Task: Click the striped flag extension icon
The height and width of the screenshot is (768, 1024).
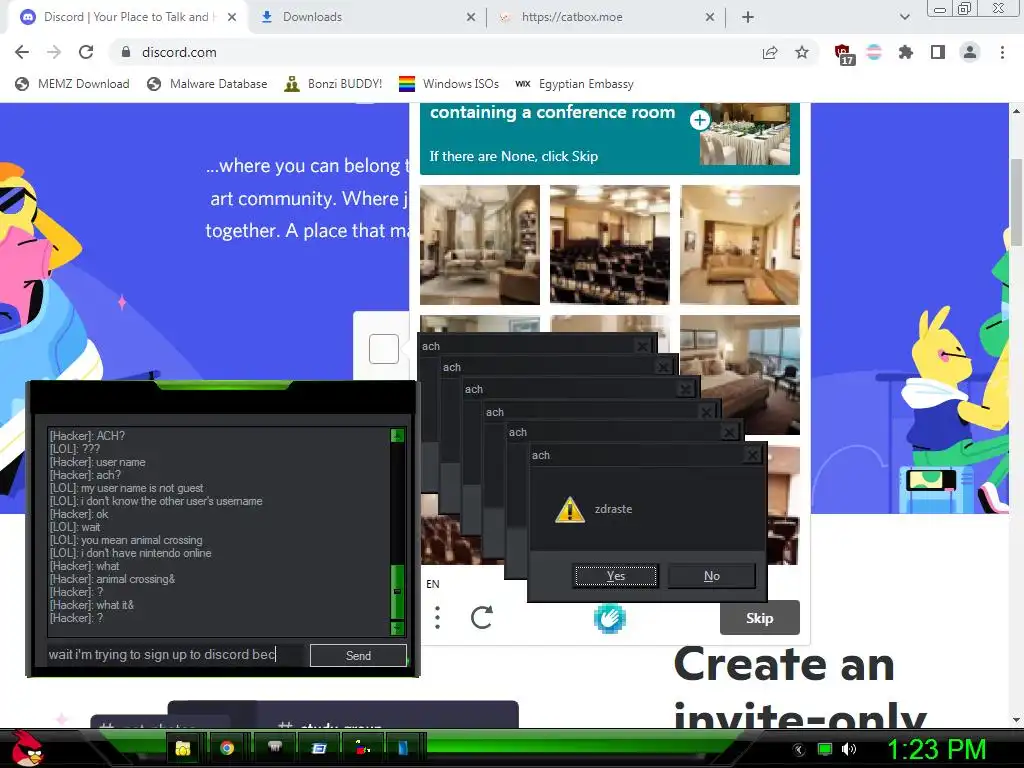Action: [x=874, y=52]
